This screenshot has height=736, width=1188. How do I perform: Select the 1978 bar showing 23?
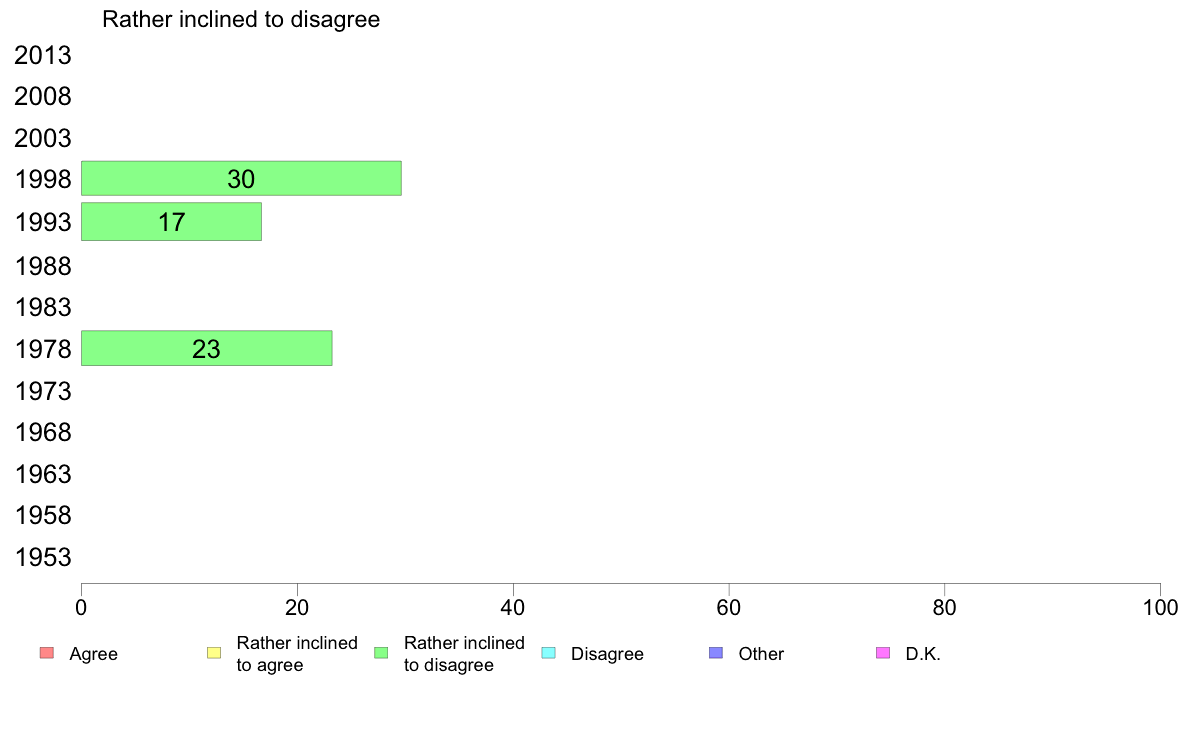click(x=206, y=349)
